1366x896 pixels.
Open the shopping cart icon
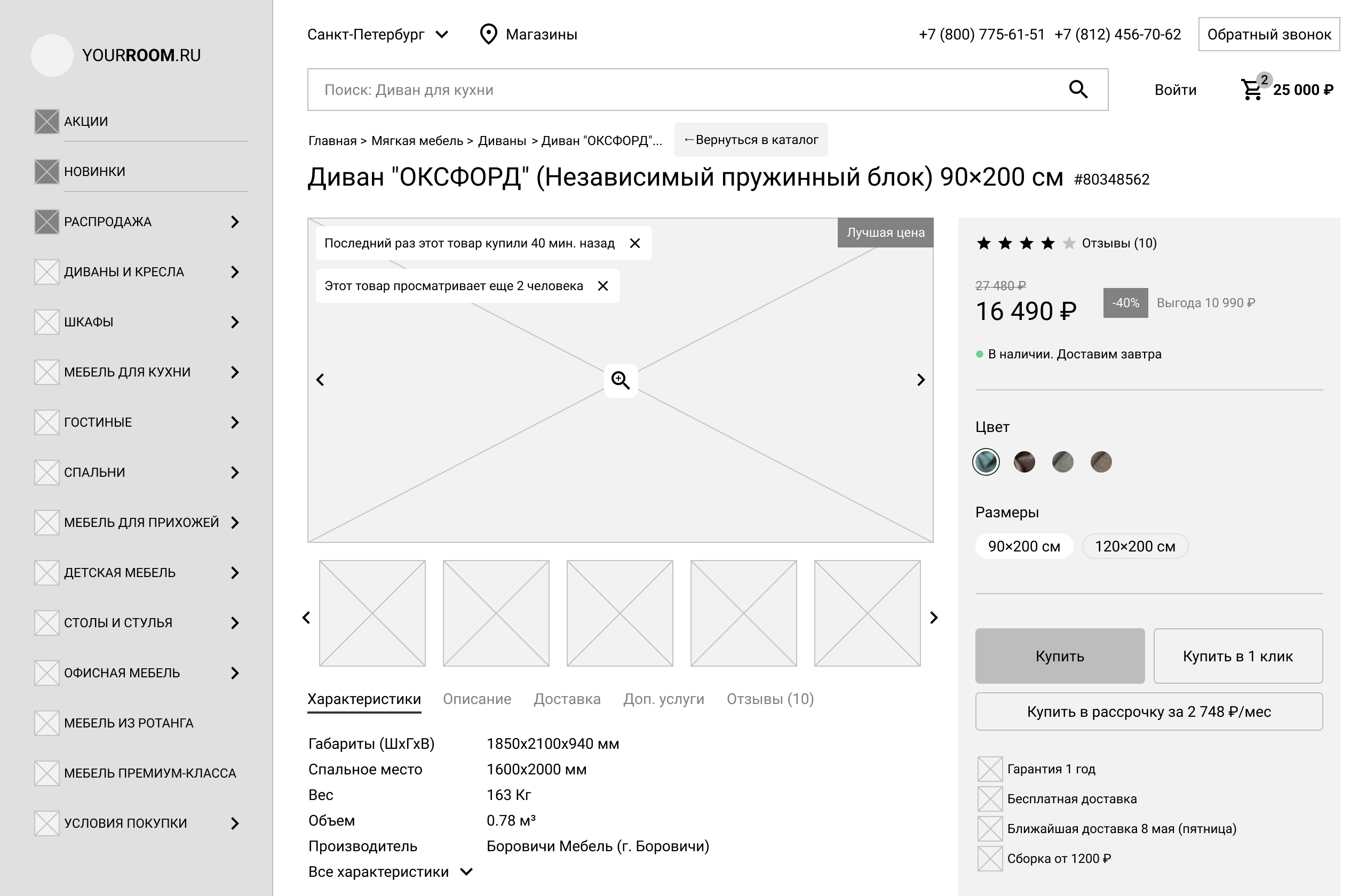click(x=1251, y=90)
